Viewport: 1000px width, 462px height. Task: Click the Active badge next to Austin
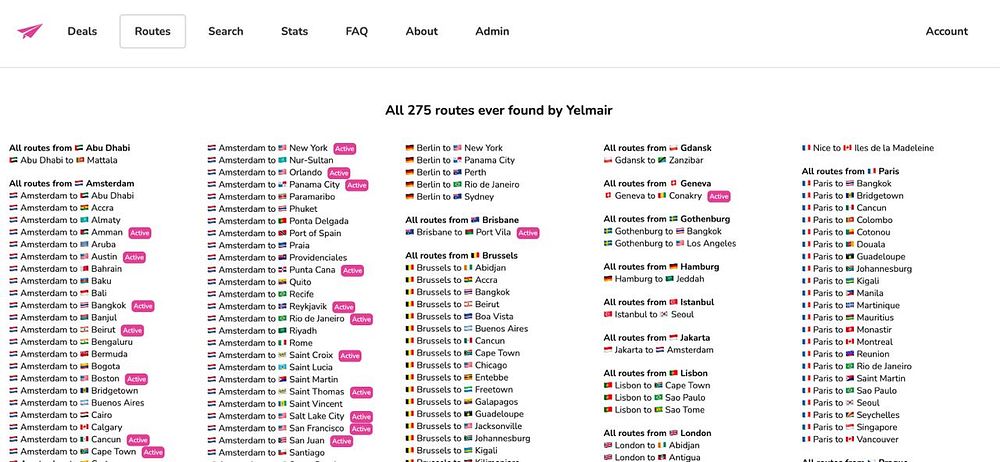pyautogui.click(x=134, y=257)
